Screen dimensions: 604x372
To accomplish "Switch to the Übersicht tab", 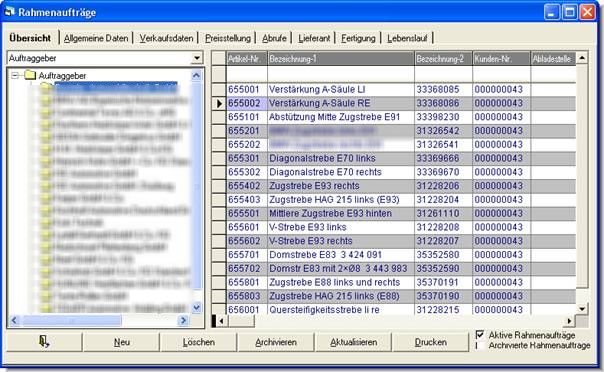I will coord(30,38).
